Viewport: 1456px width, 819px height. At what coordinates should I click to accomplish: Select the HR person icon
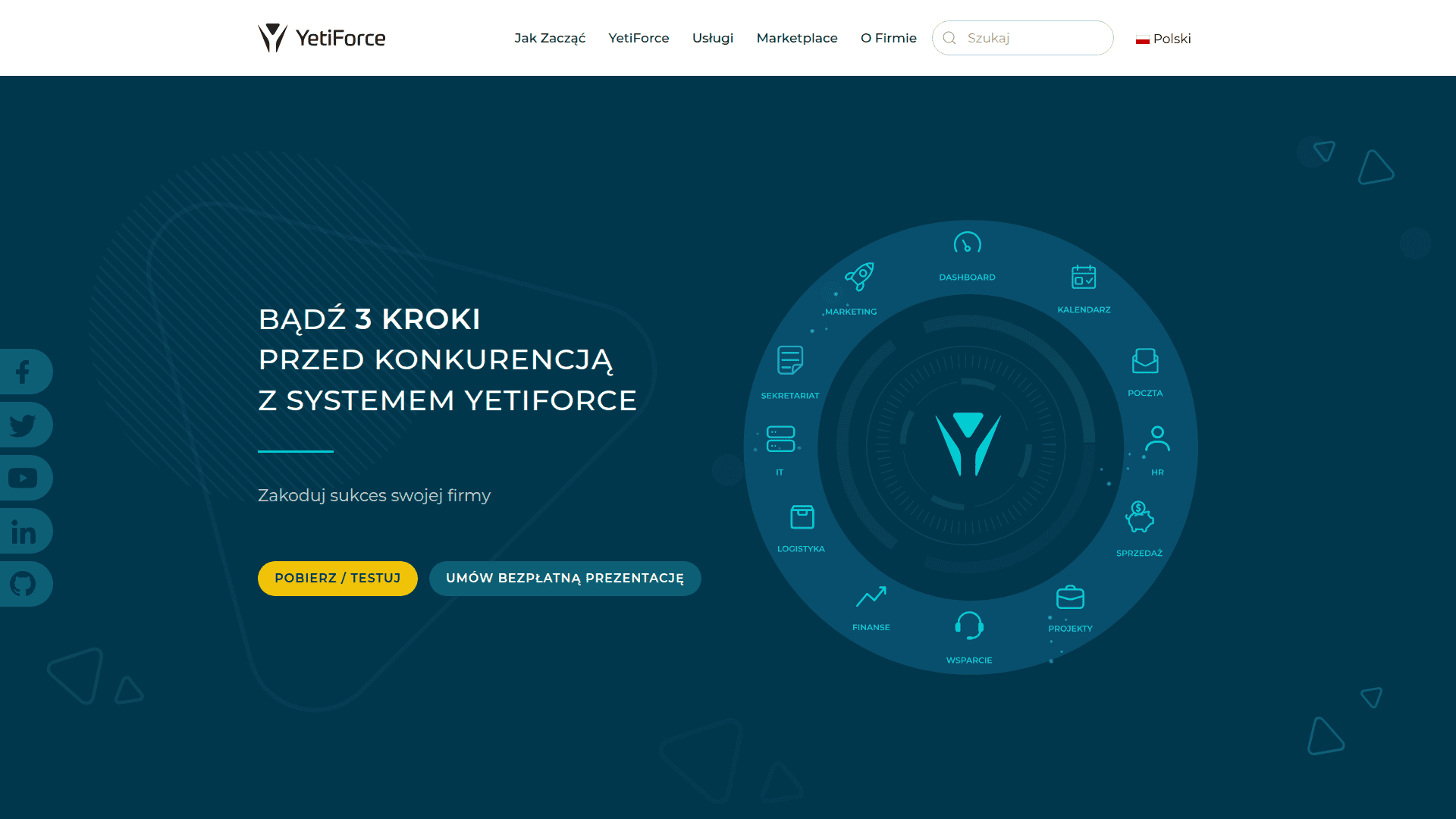point(1157,439)
